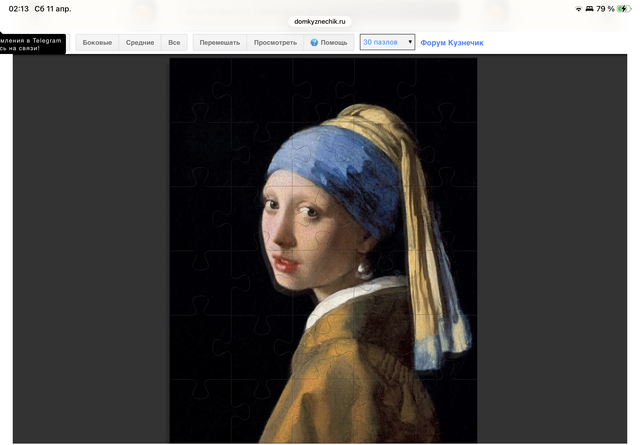Tap the 02:13 clock in status bar
The width and height of the screenshot is (640, 445).
pyautogui.click(x=19, y=9)
